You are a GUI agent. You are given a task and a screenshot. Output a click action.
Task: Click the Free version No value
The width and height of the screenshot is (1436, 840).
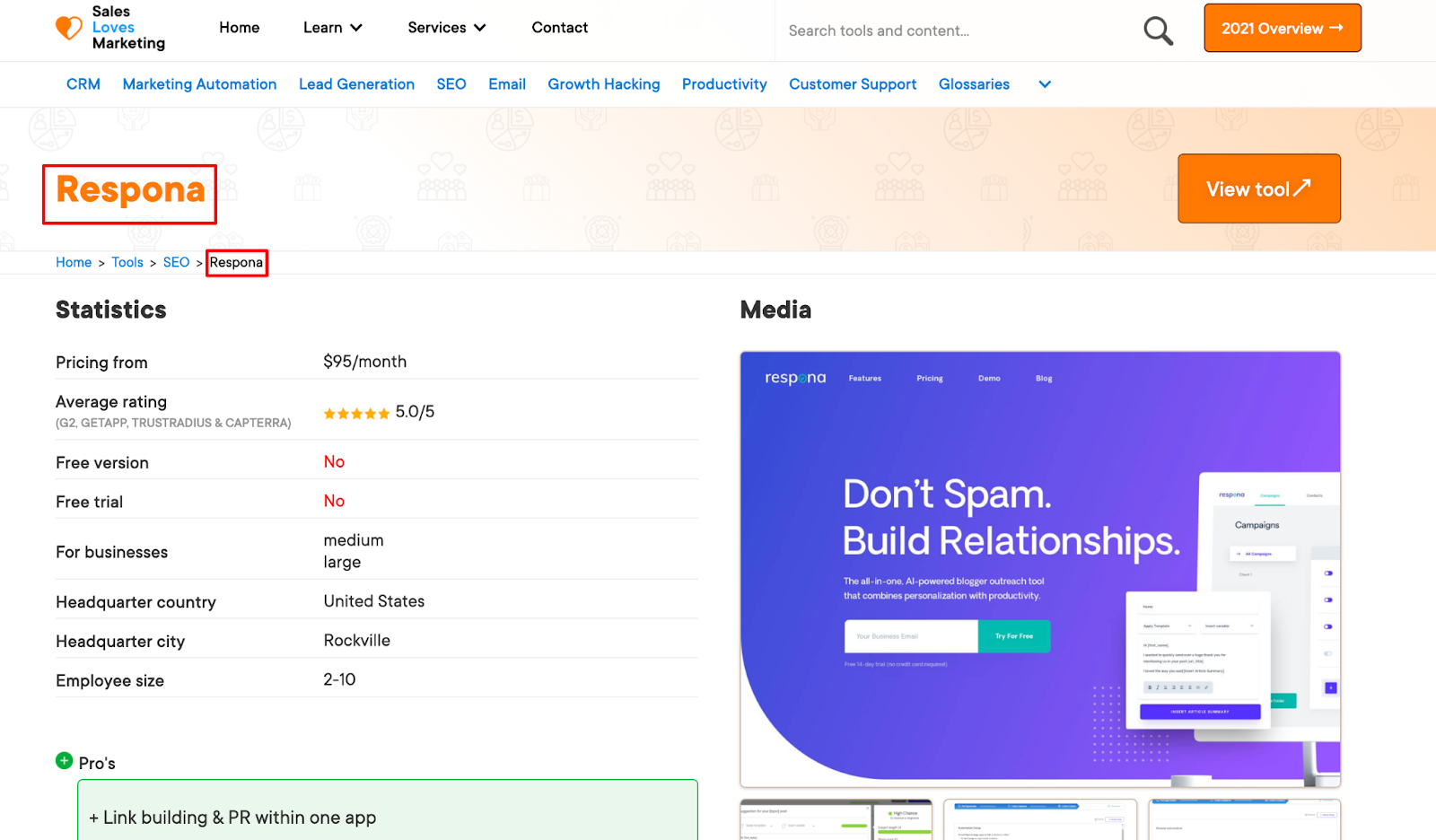tap(334, 461)
